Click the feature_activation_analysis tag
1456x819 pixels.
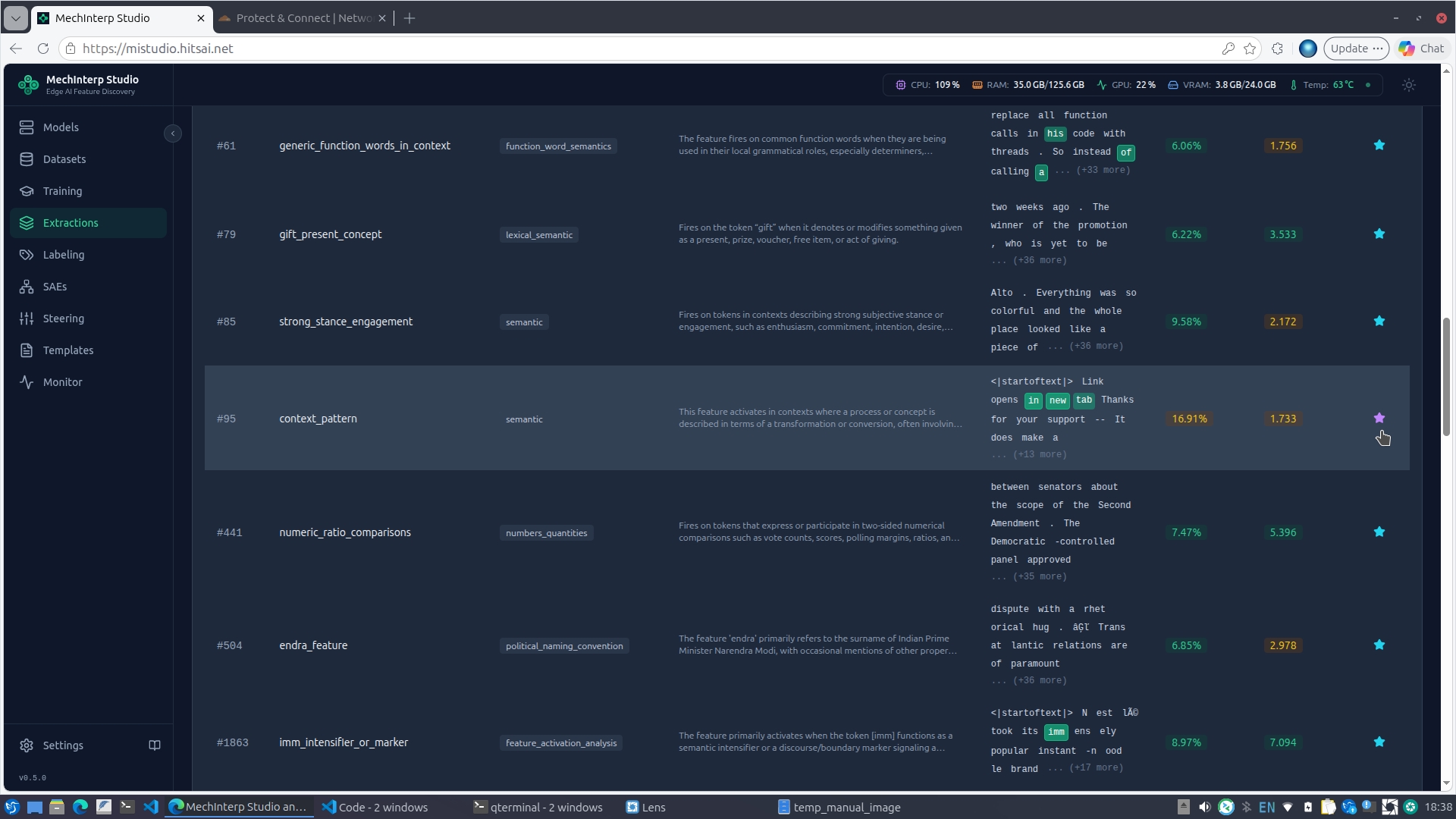[x=561, y=743]
